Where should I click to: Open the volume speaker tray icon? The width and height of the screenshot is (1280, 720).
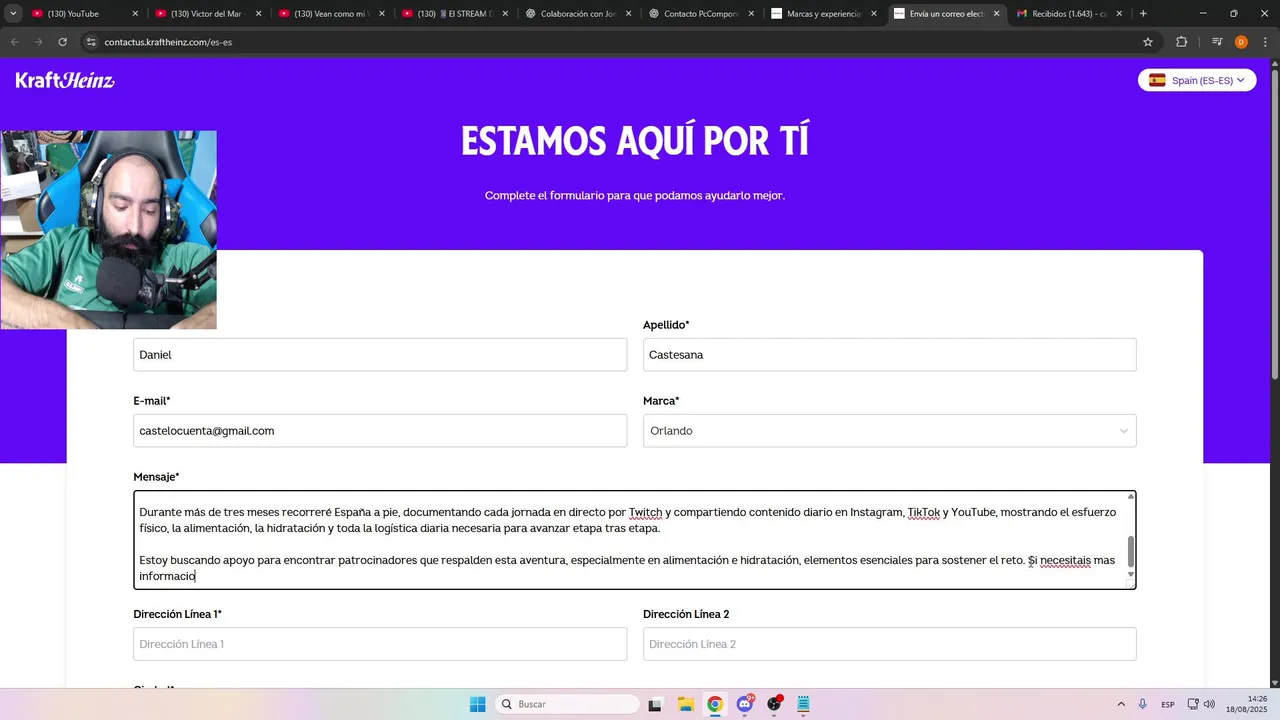1209,704
